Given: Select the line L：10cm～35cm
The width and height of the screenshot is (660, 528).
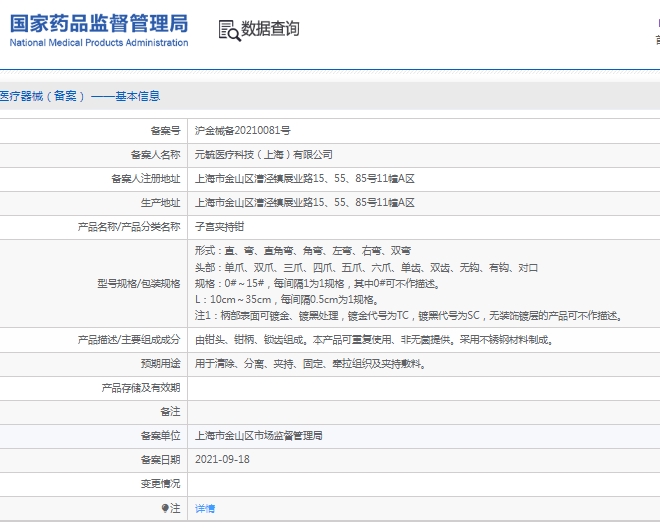Looking at the screenshot, I should [x=287, y=300].
